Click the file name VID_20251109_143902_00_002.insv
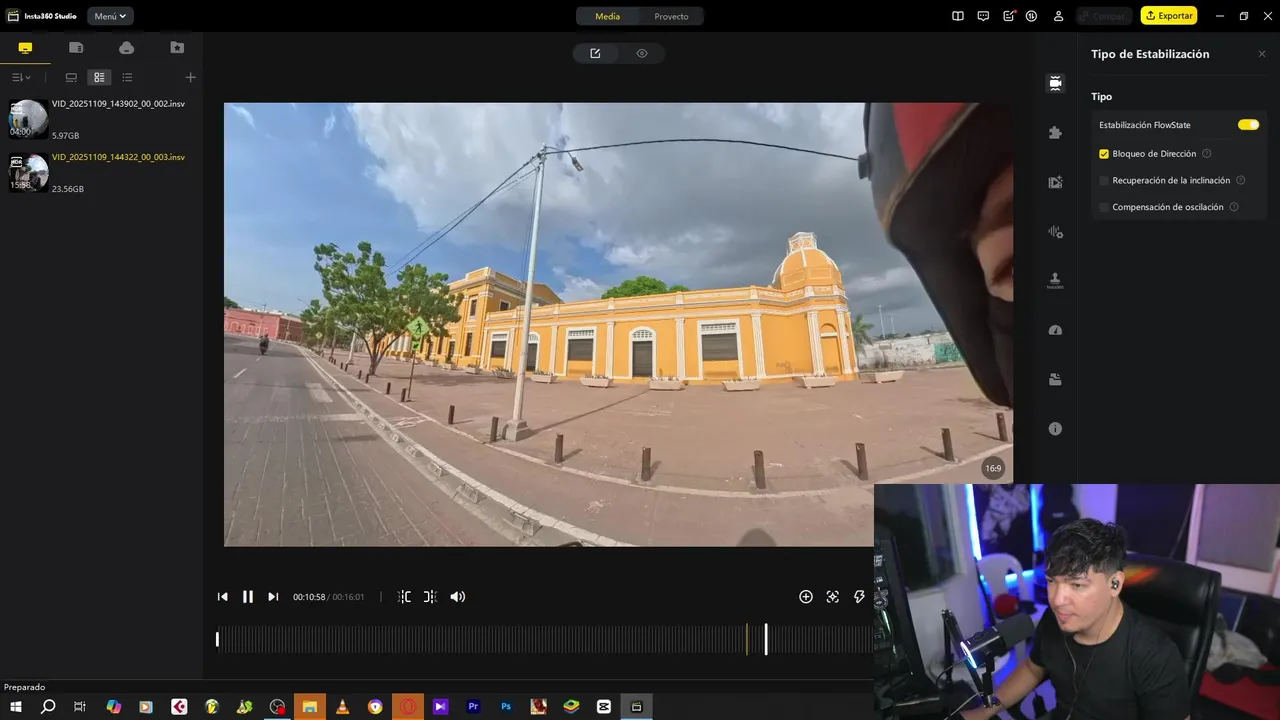Viewport: 1280px width, 720px height. tap(118, 104)
